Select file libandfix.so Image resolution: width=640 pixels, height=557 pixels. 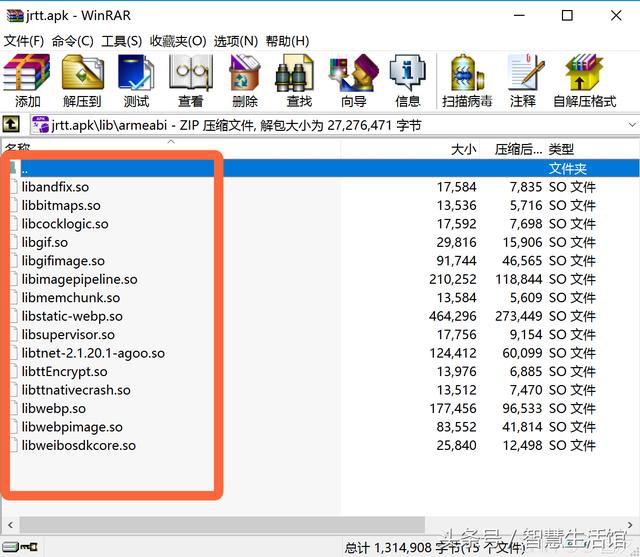[x=55, y=187]
